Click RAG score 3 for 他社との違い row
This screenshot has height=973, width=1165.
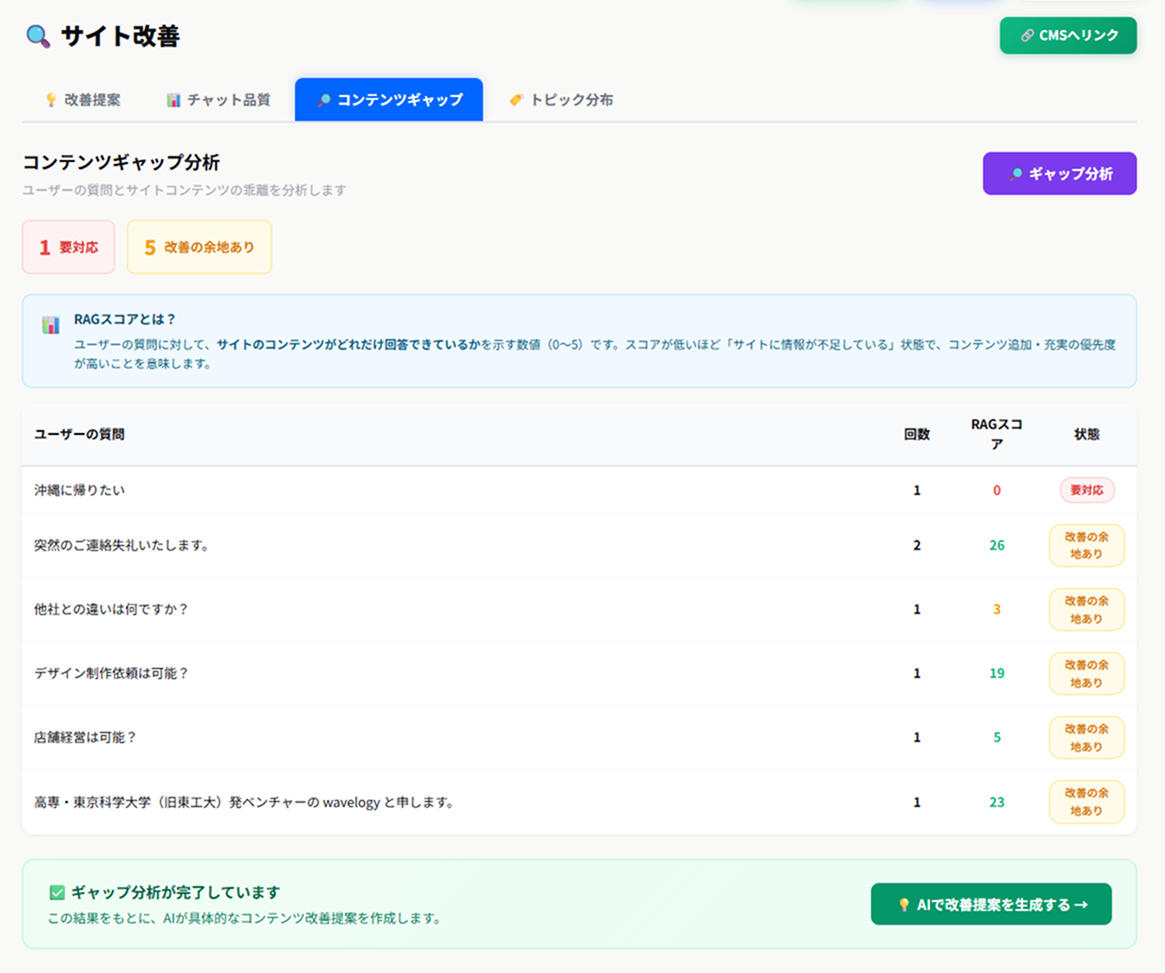996,609
